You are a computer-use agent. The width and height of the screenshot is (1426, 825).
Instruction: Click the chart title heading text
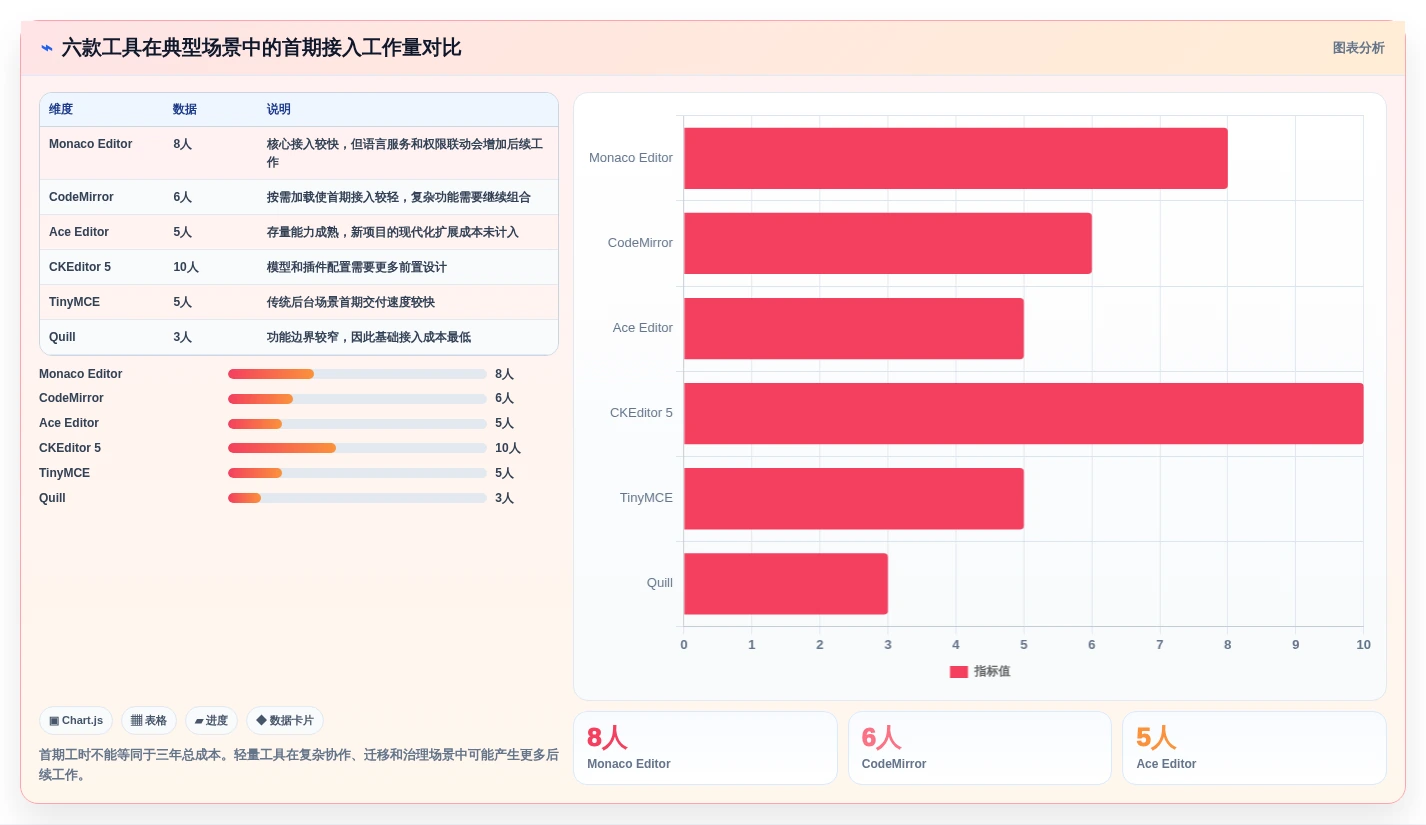coord(261,48)
